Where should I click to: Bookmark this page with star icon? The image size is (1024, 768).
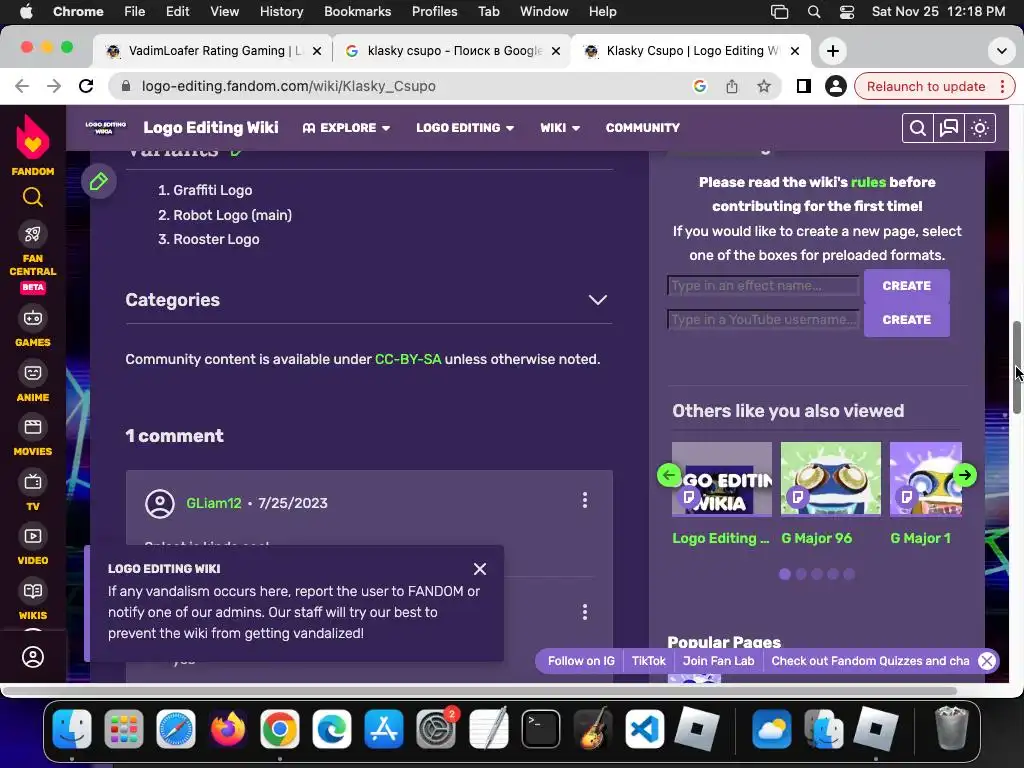click(x=764, y=86)
